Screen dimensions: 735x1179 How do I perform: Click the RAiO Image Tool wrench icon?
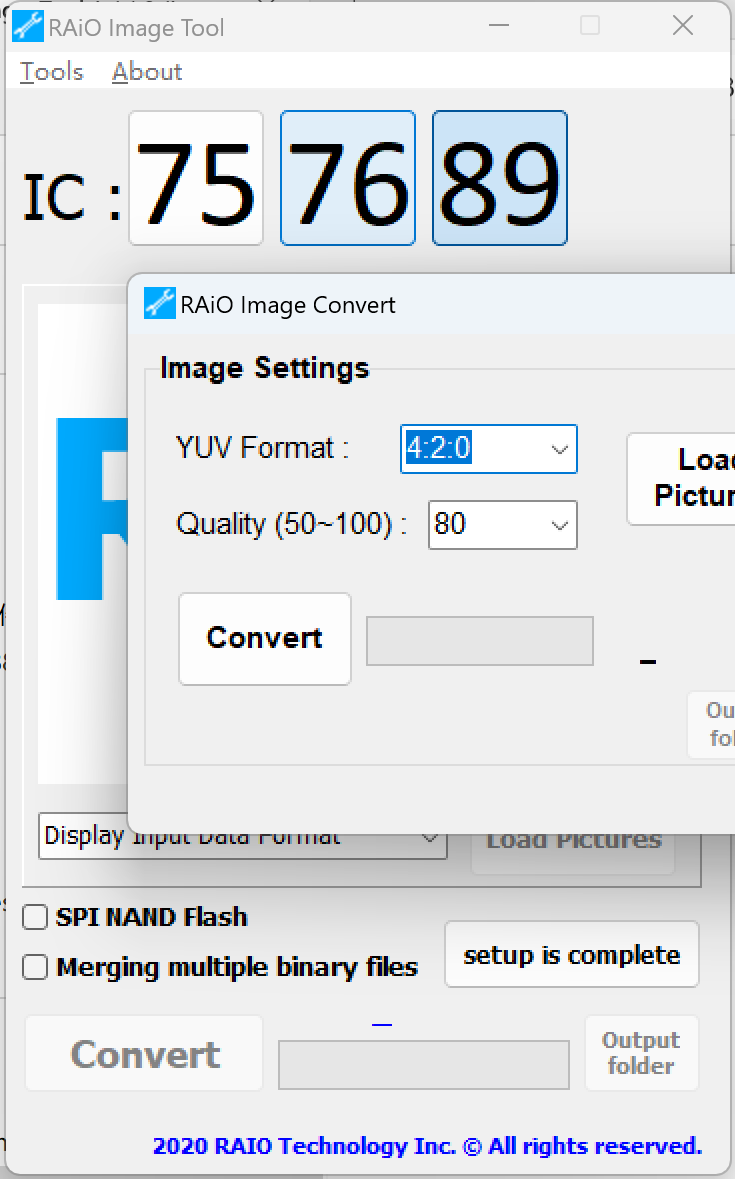coord(28,27)
